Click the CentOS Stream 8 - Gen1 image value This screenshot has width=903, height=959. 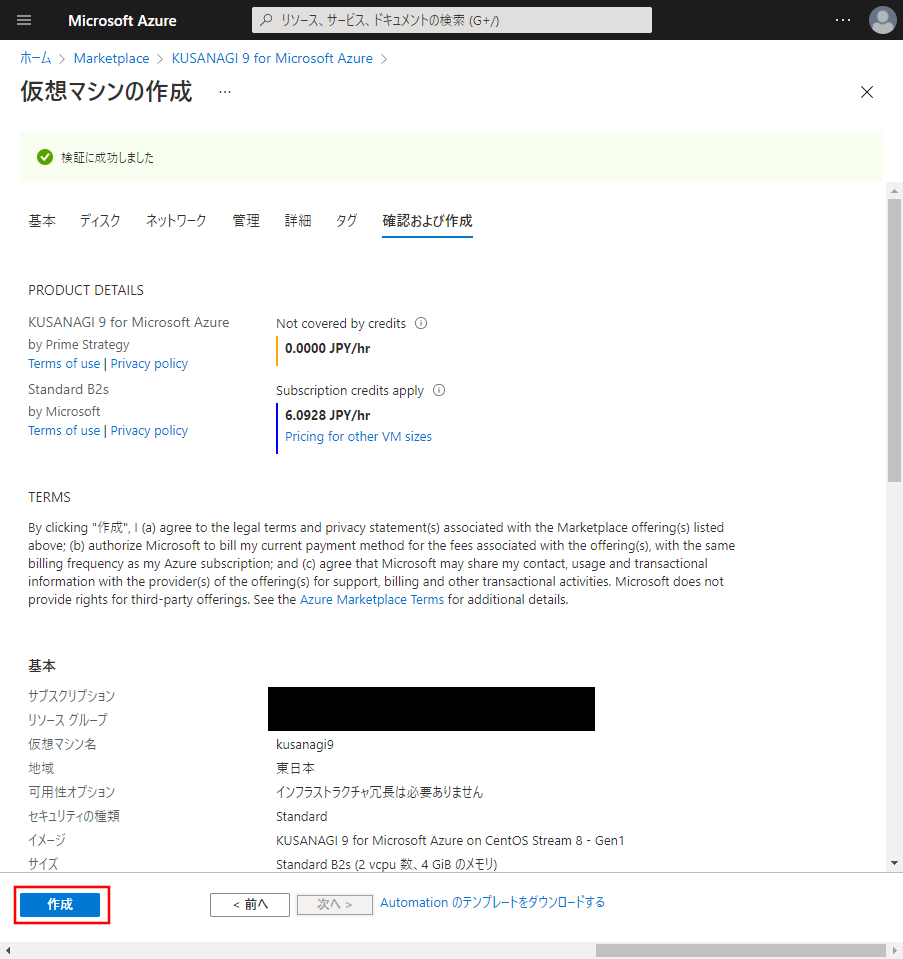pos(450,840)
